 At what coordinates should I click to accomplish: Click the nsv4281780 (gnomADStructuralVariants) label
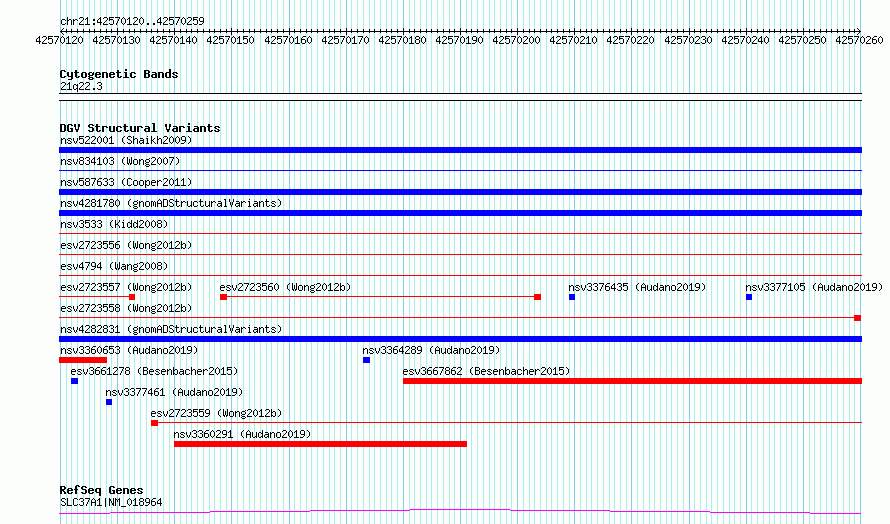pos(171,203)
